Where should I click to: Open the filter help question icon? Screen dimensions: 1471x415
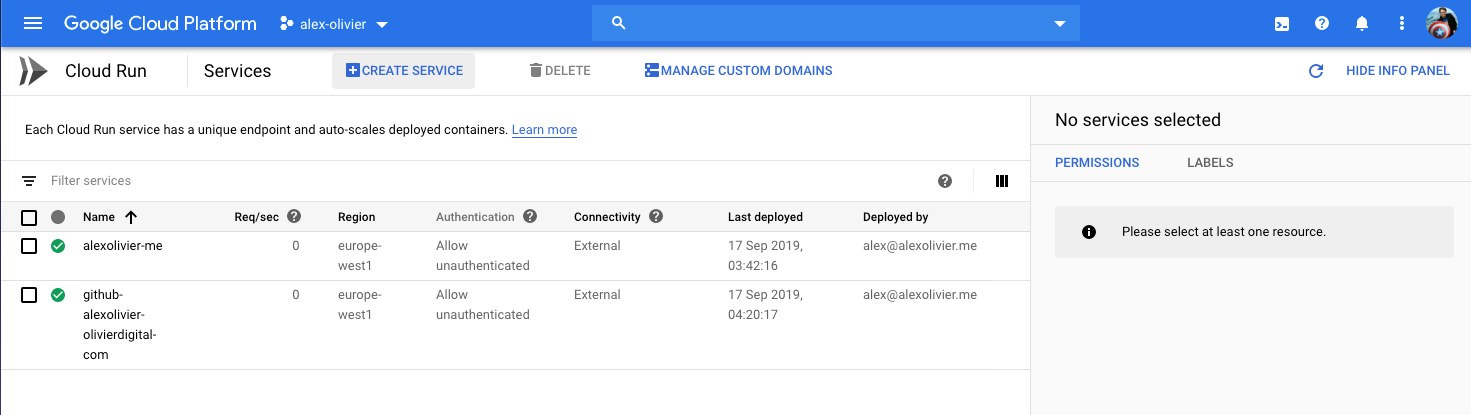pos(945,181)
